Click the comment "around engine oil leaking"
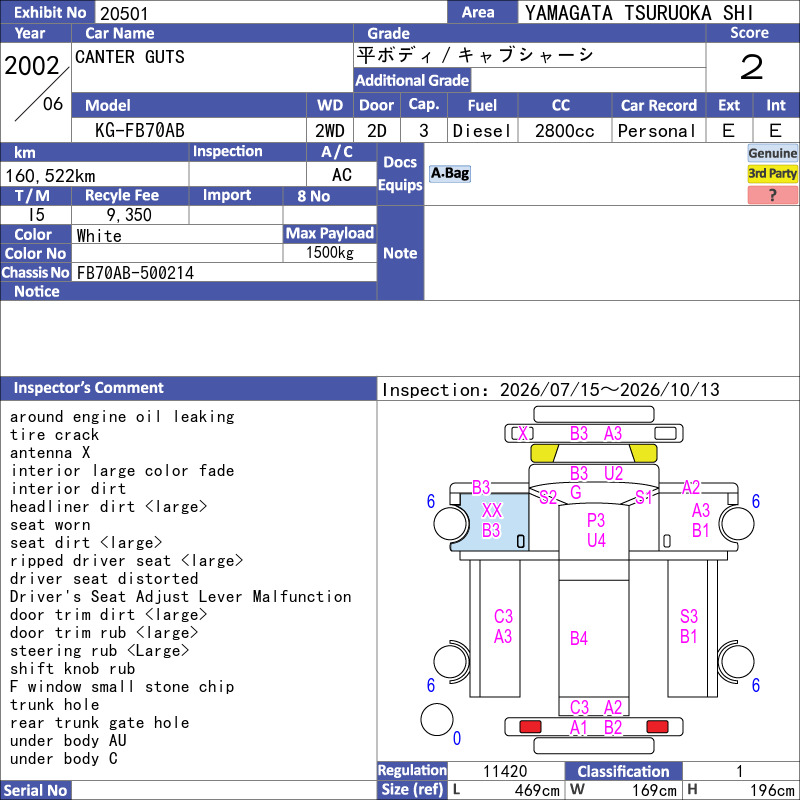Image resolution: width=800 pixels, height=800 pixels. 122,417
